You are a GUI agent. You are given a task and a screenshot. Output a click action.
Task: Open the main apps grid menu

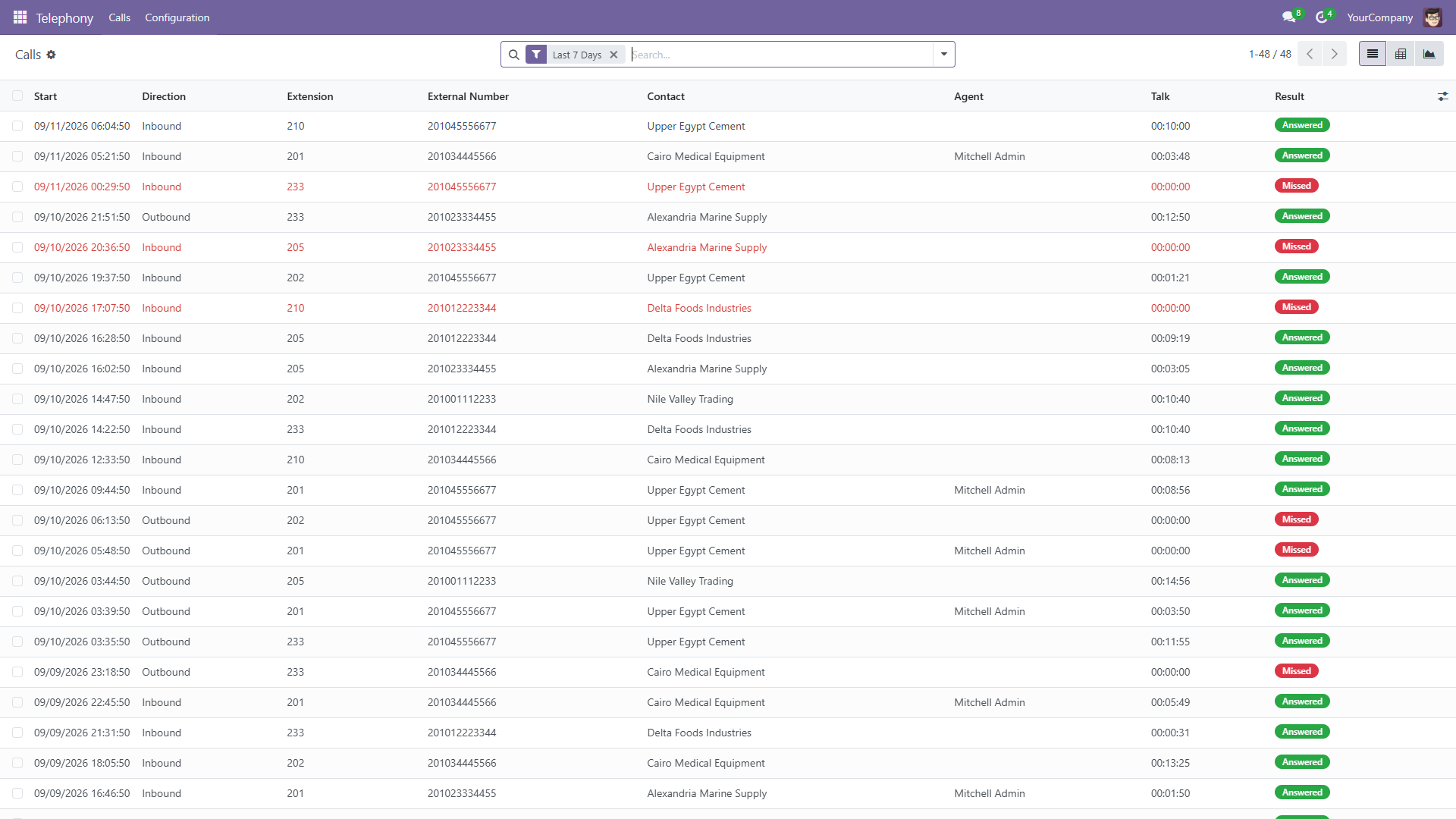(20, 17)
